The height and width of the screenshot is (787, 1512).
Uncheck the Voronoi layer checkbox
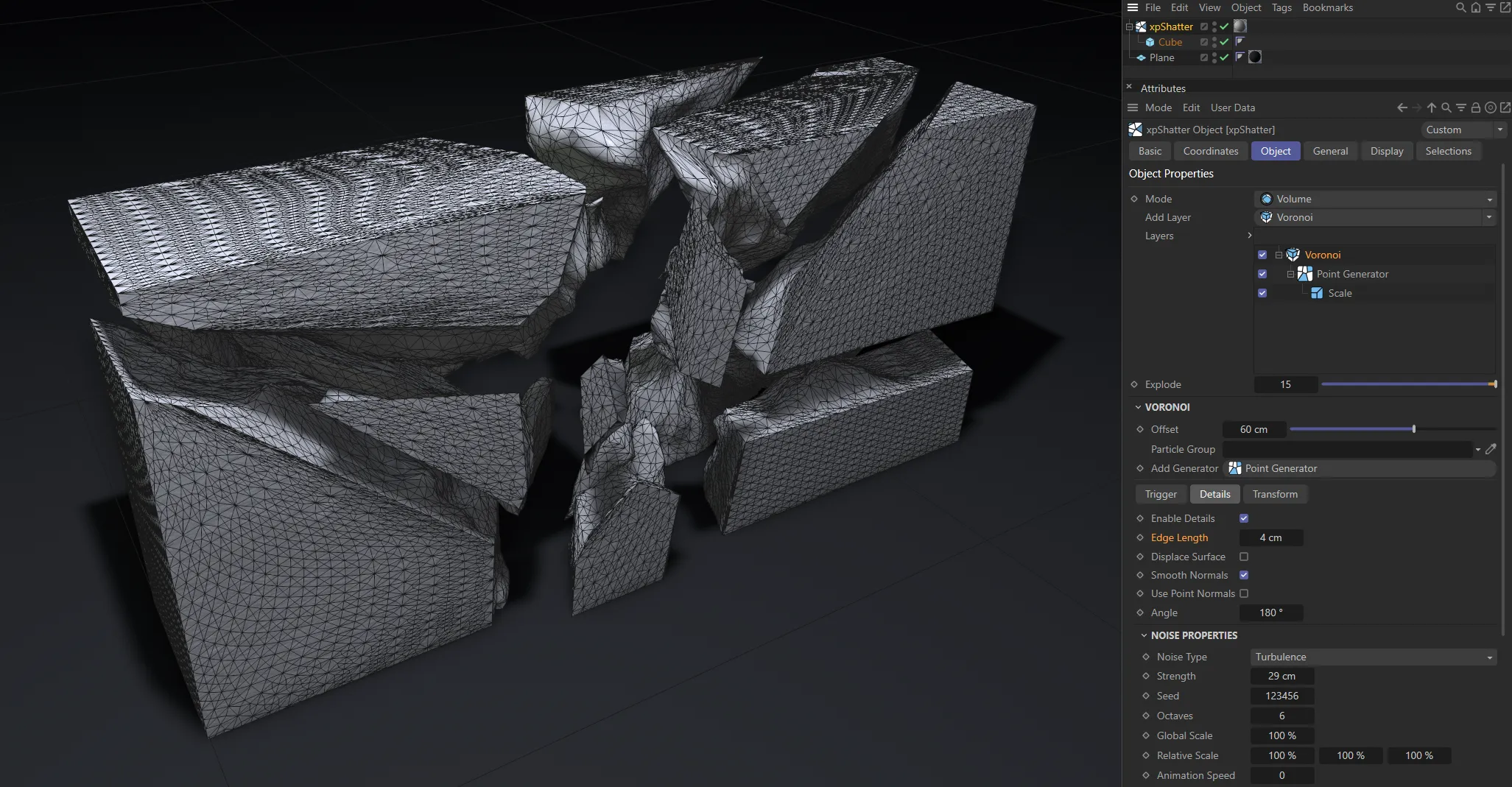click(1263, 255)
